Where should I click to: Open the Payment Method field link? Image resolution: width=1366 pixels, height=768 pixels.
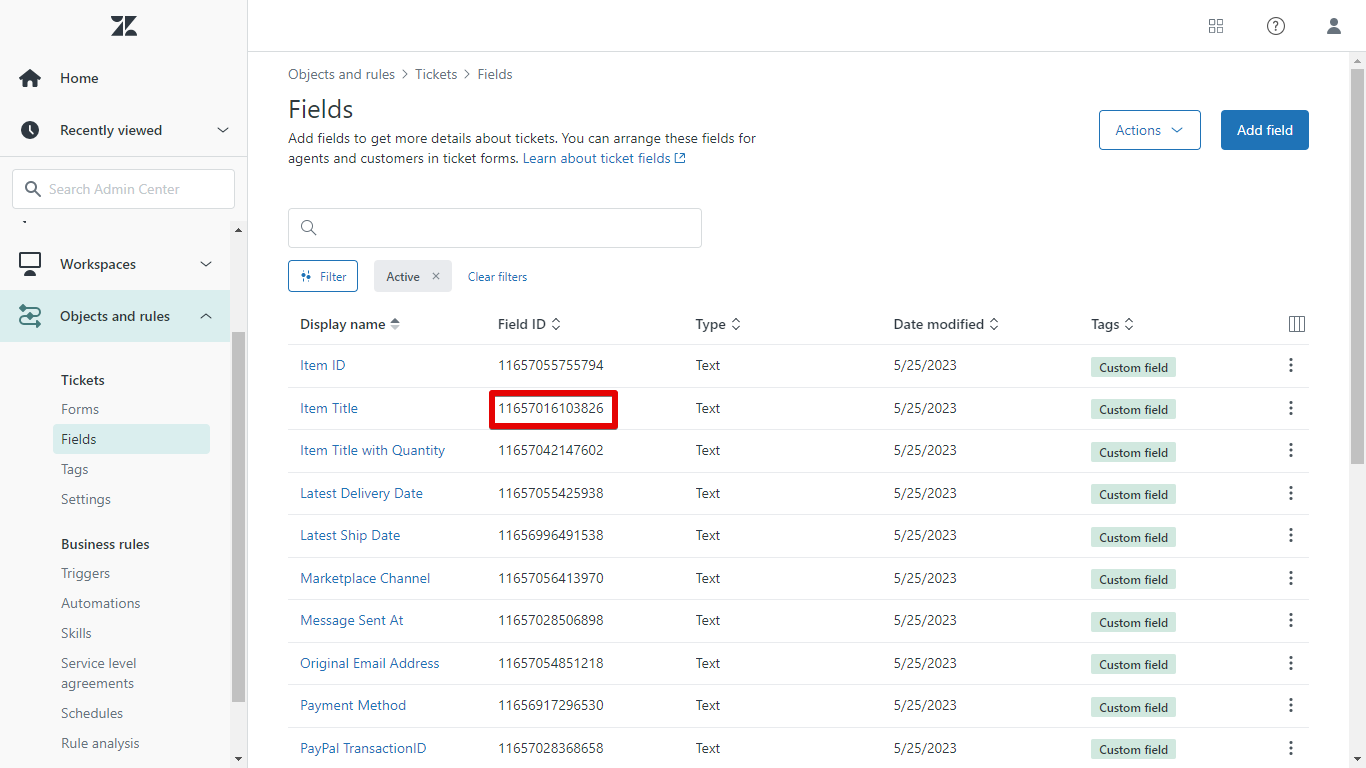(x=353, y=705)
